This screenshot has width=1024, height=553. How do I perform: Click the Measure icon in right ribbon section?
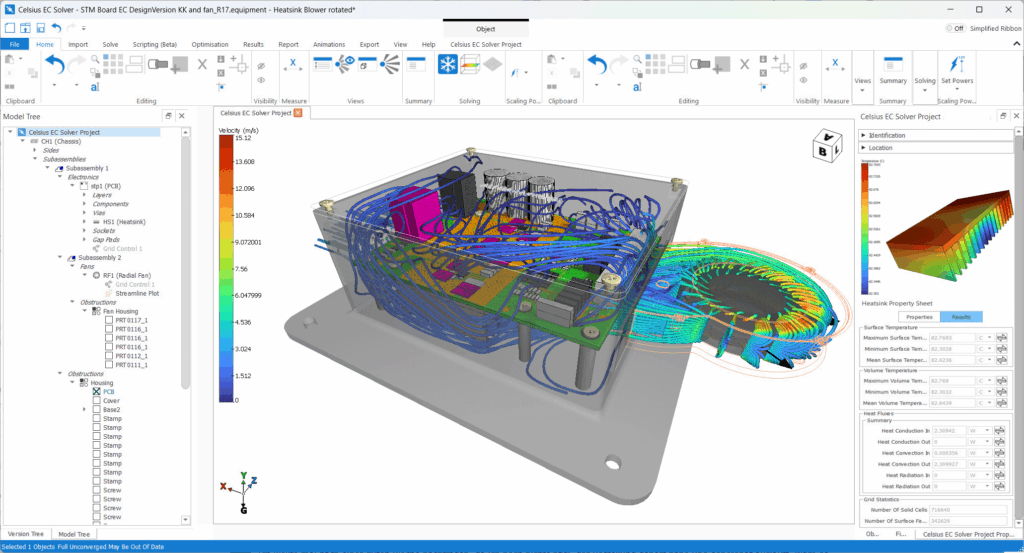835,64
